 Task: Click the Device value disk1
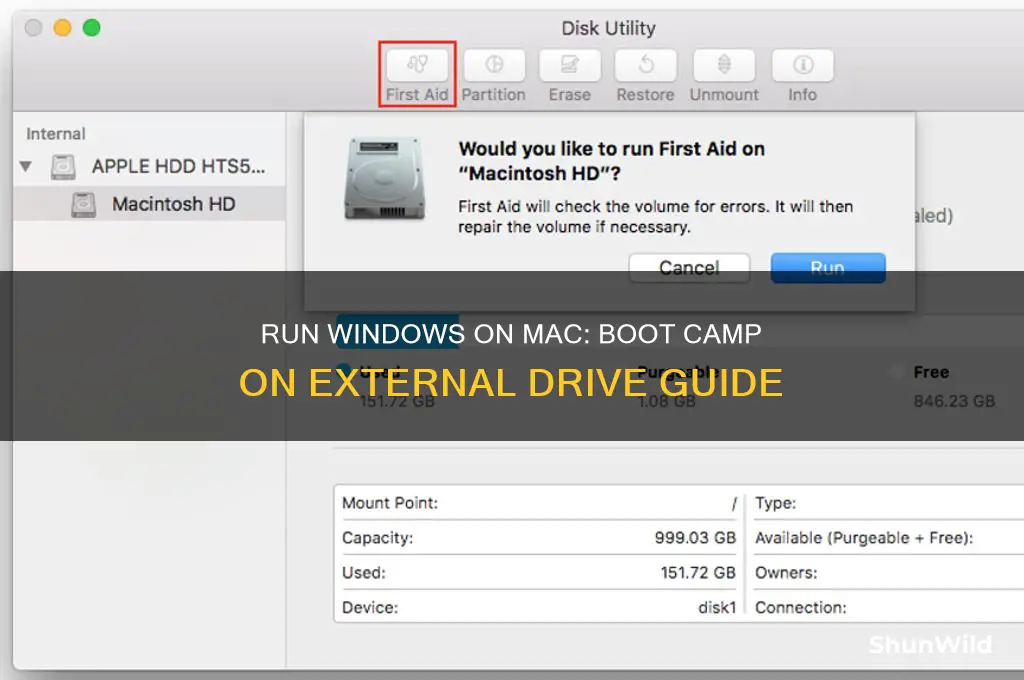(x=717, y=607)
